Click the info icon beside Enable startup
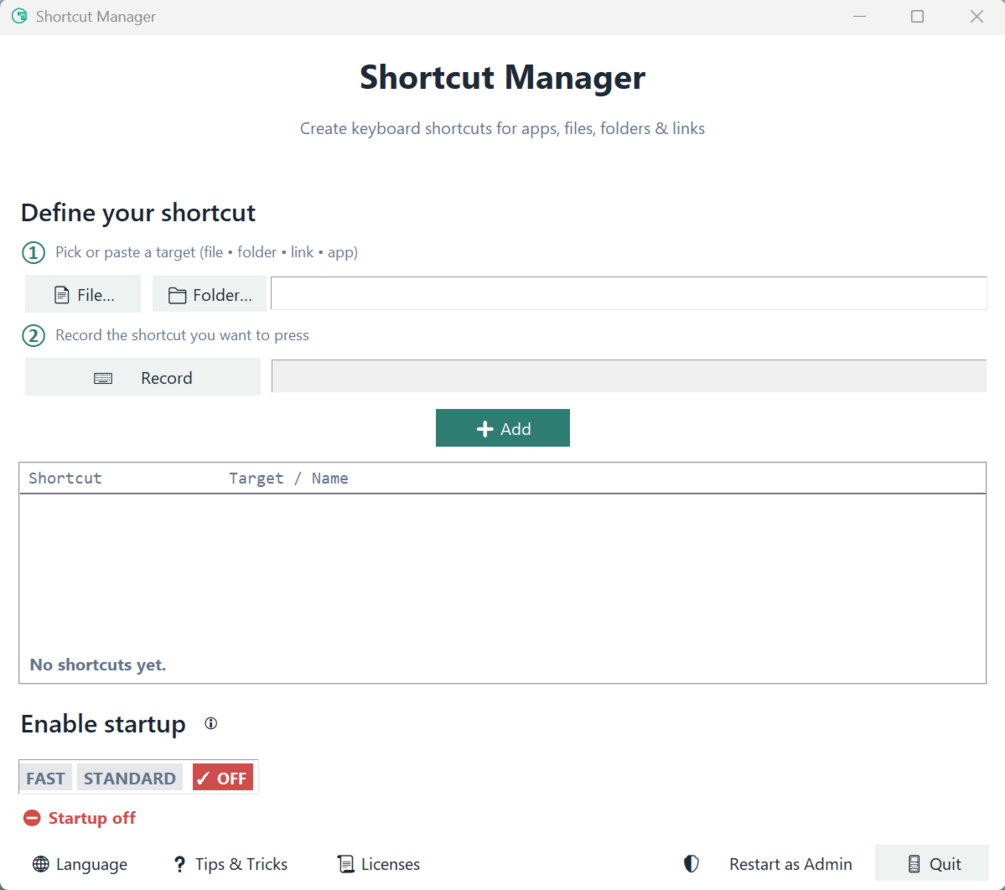Image resolution: width=1005 pixels, height=890 pixels. coord(211,723)
